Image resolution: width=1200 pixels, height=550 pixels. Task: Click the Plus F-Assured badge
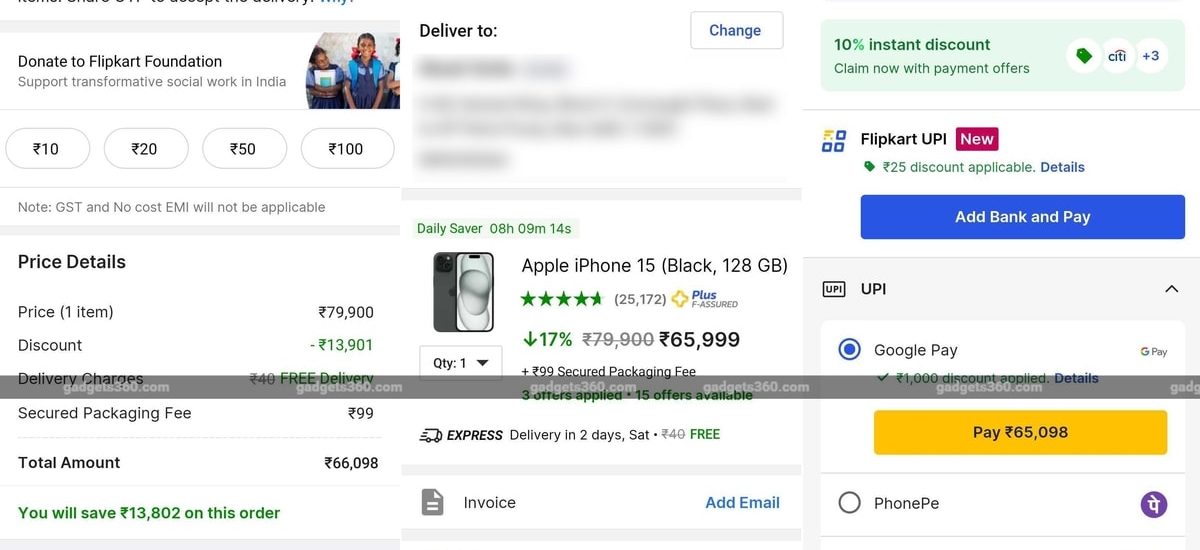705,299
